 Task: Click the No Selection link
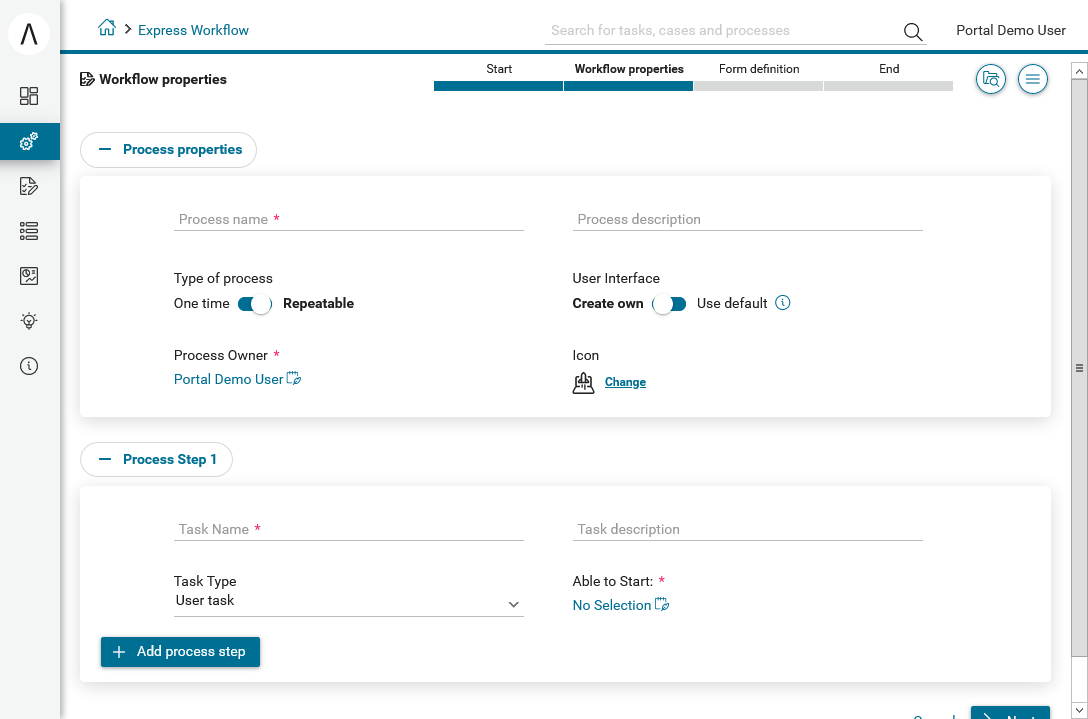click(611, 605)
